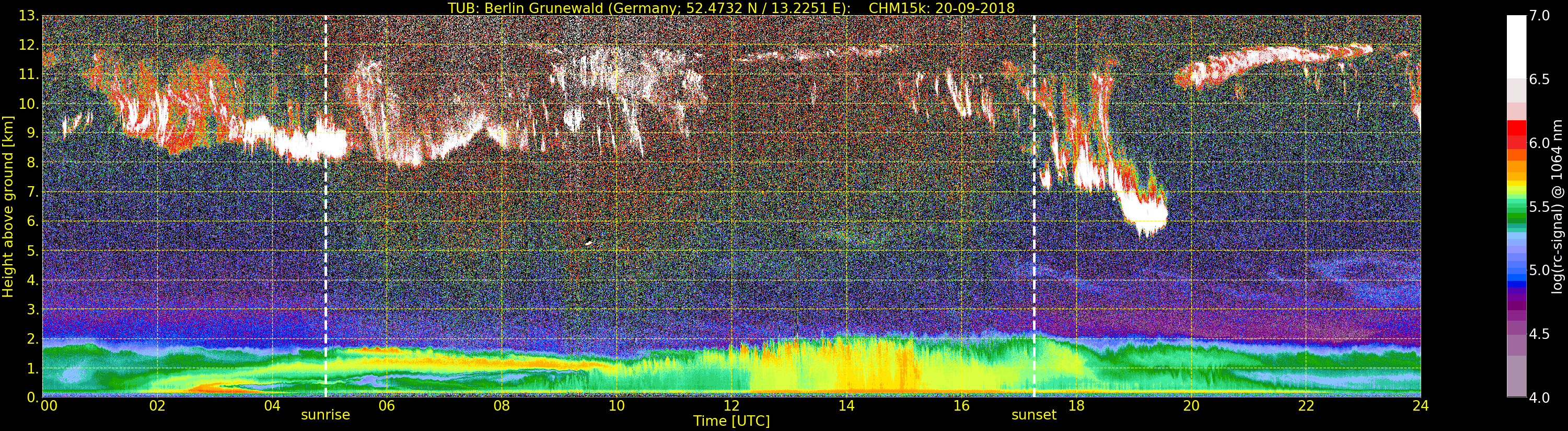1568x431 pixels.
Task: Click the height axis tick label '7.'
Action: coord(32,192)
